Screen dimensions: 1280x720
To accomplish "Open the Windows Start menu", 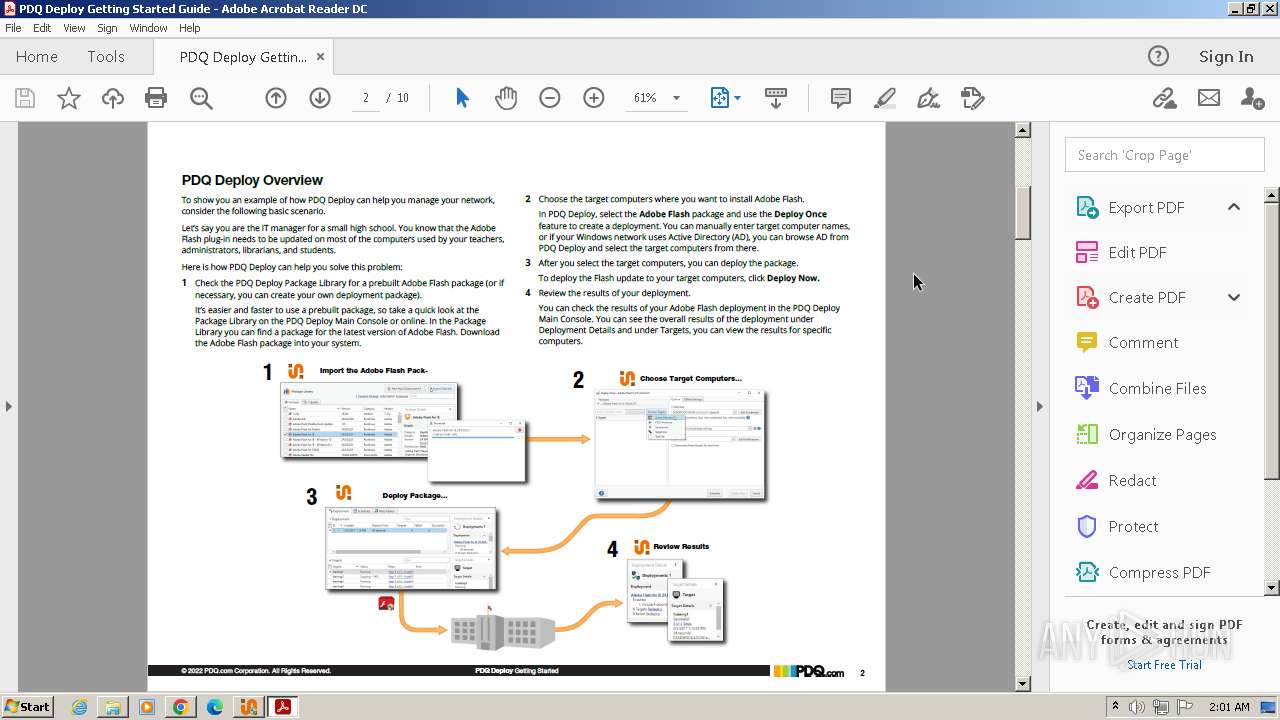I will (x=27, y=706).
